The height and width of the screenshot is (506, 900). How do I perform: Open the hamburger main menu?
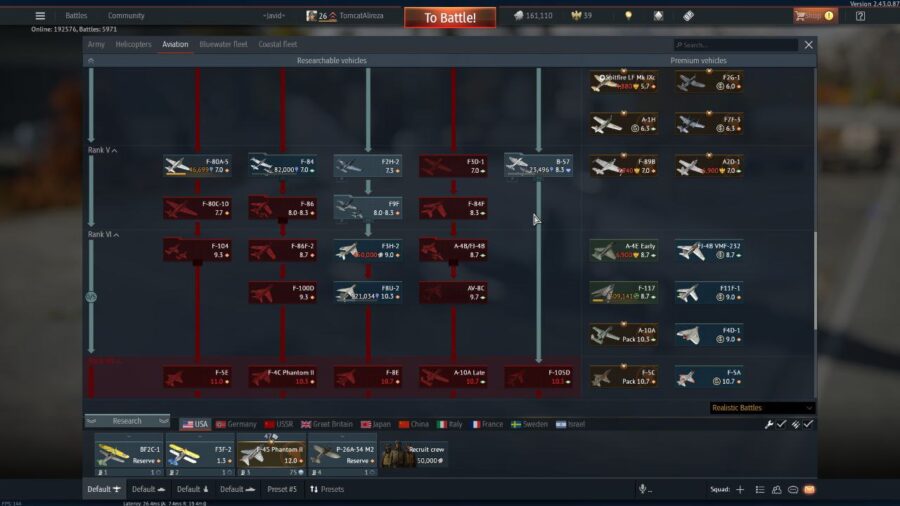click(x=40, y=16)
